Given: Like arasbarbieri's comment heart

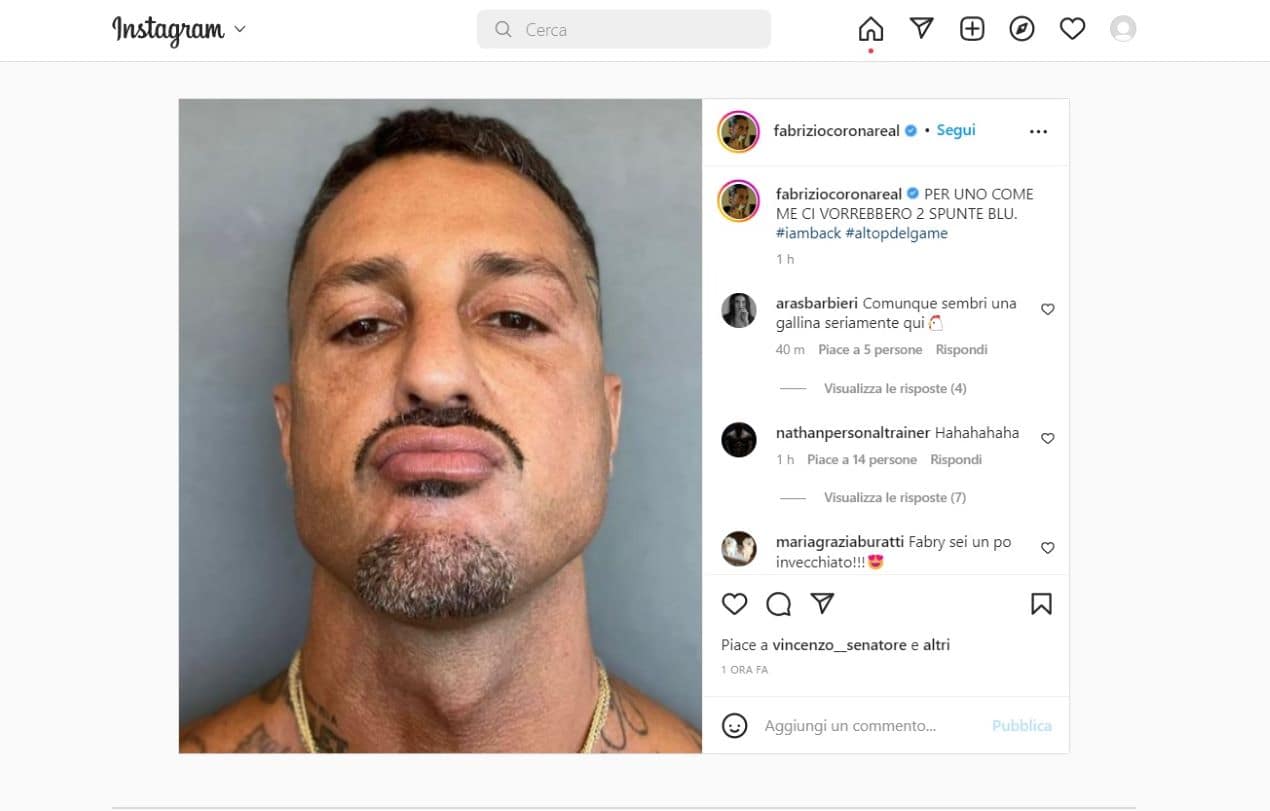Looking at the screenshot, I should point(1048,310).
